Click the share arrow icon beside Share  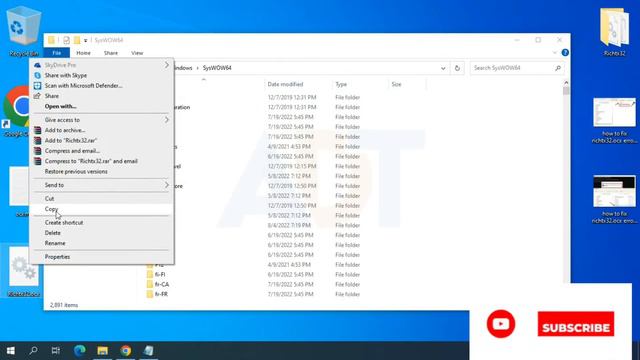pyautogui.click(x=38, y=96)
